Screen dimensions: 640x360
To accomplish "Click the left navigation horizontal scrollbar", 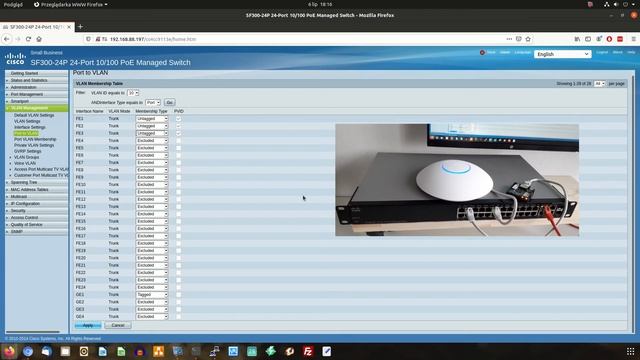I will [33, 332].
